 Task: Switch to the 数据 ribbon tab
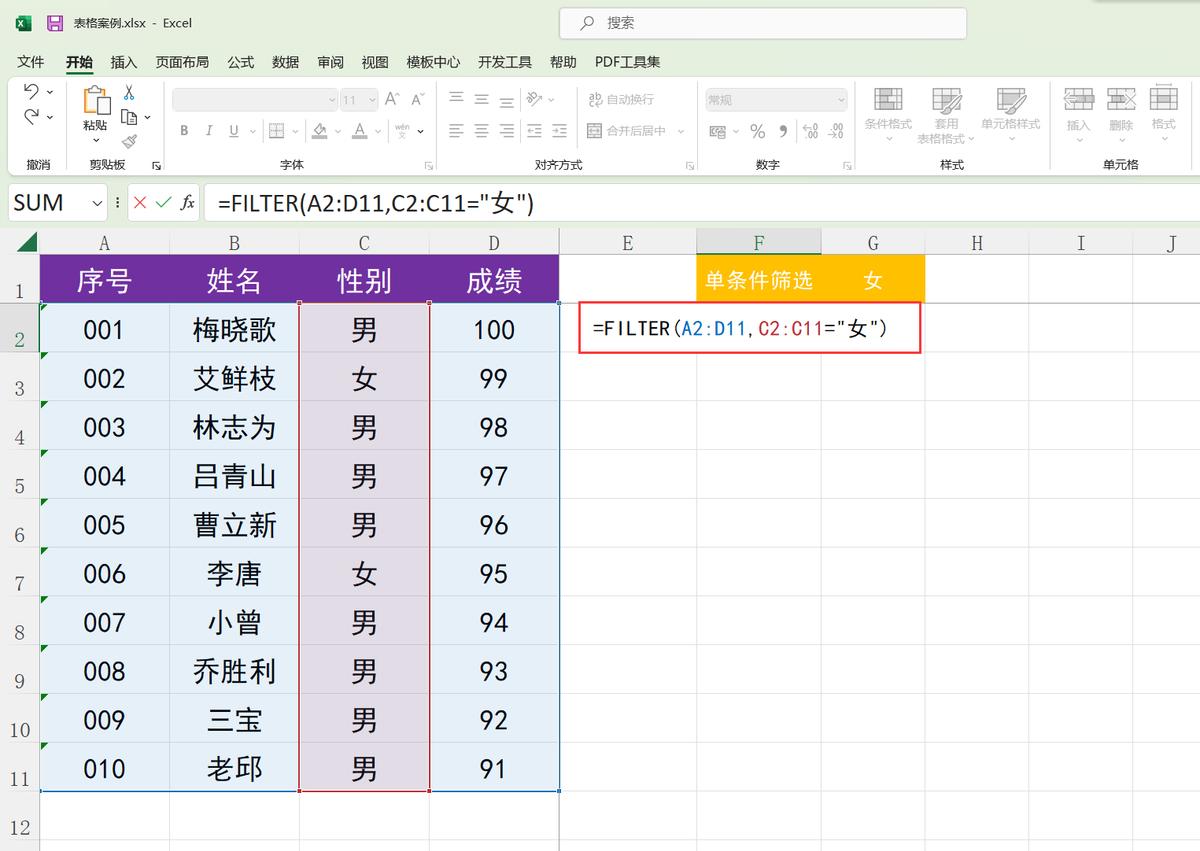pyautogui.click(x=285, y=61)
